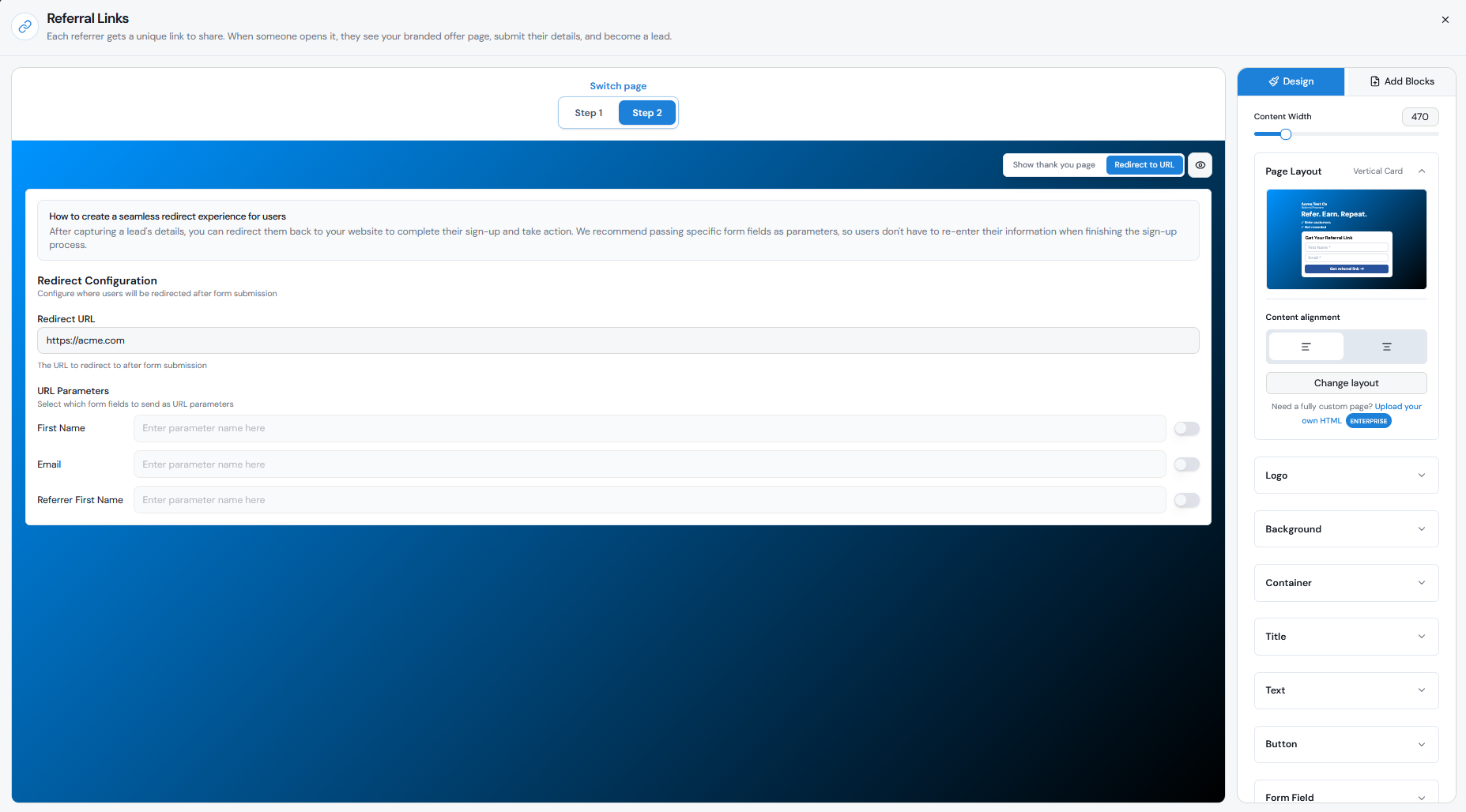Switch to the Add Blocks tab
The image size is (1466, 812).
tap(1401, 81)
